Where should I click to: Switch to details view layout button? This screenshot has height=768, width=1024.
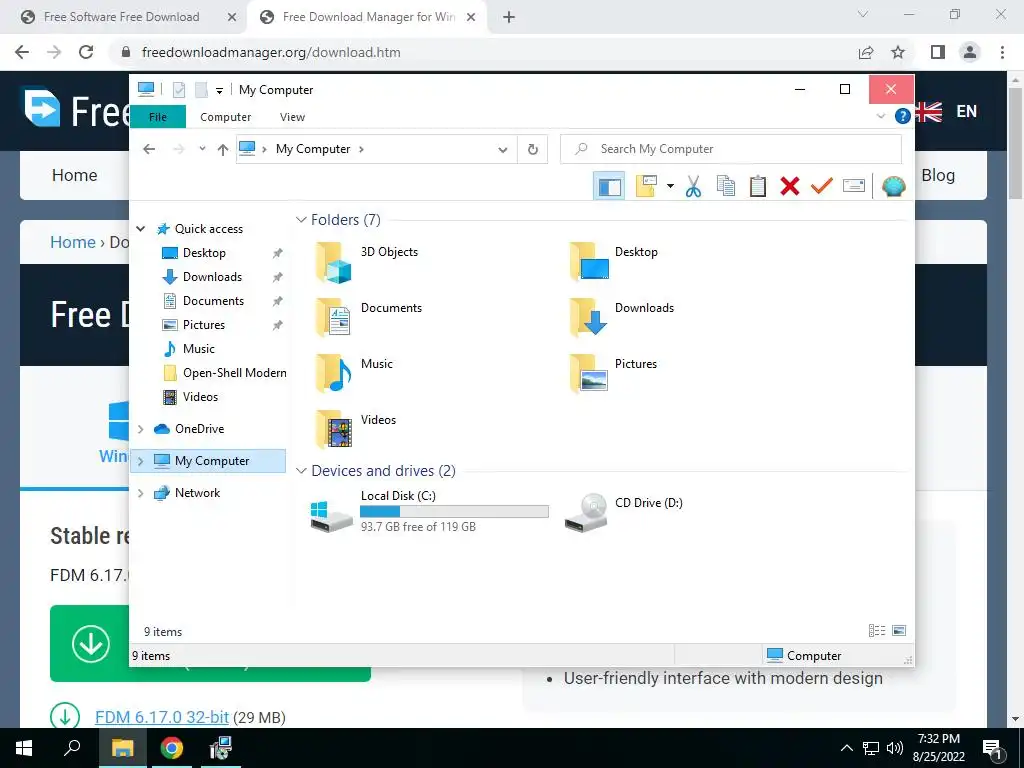pyautogui.click(x=876, y=631)
